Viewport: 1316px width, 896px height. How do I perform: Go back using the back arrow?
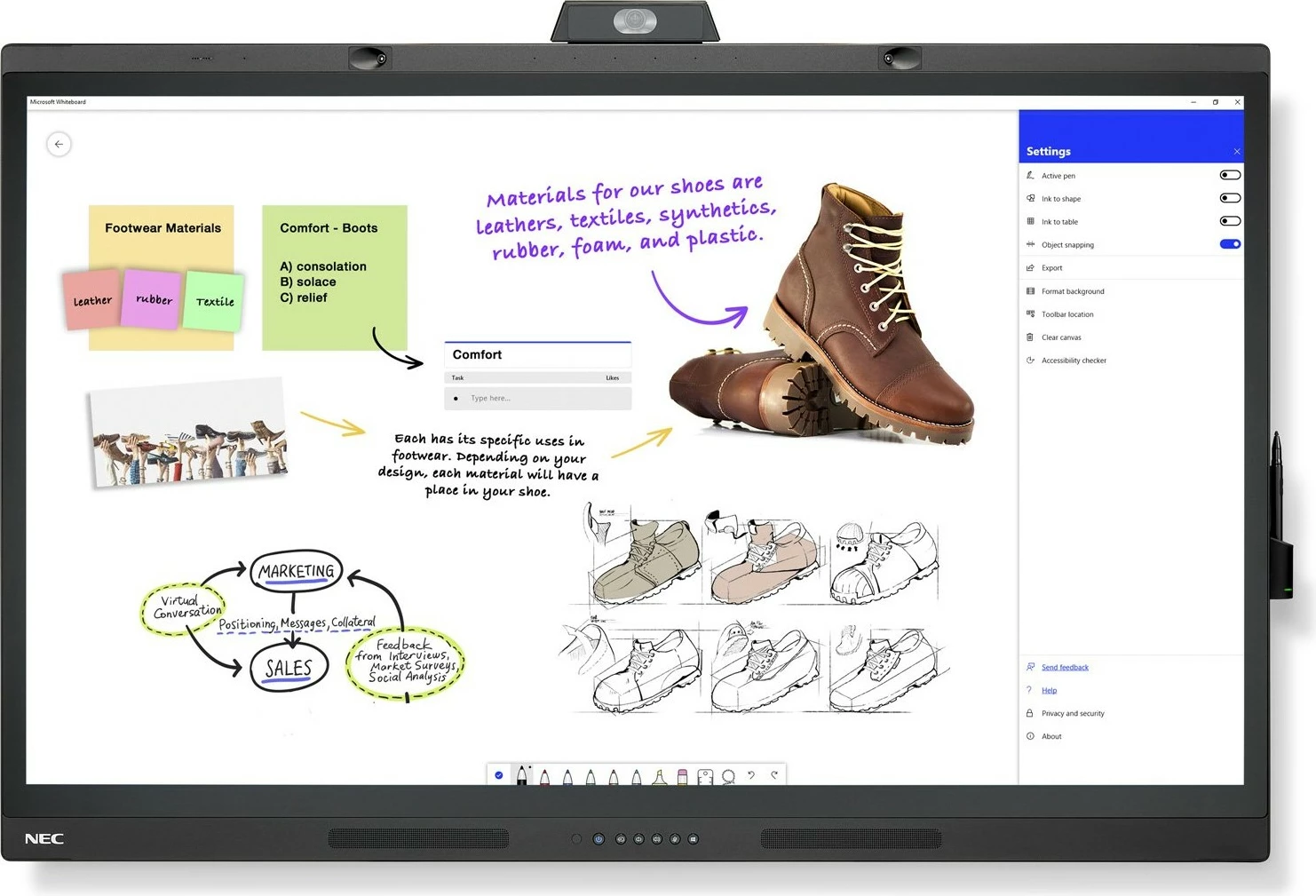(59, 144)
